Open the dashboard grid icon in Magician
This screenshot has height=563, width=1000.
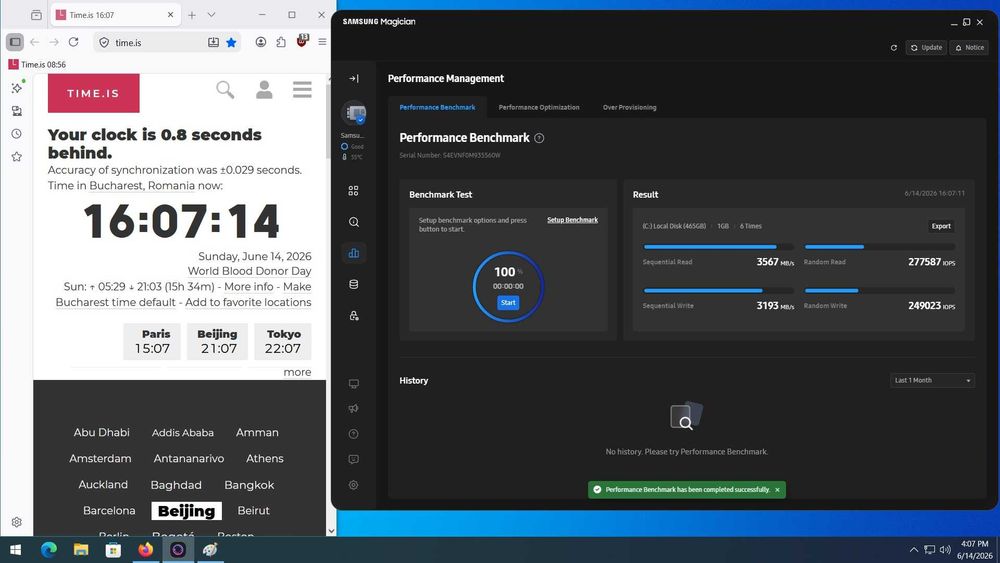tap(353, 191)
